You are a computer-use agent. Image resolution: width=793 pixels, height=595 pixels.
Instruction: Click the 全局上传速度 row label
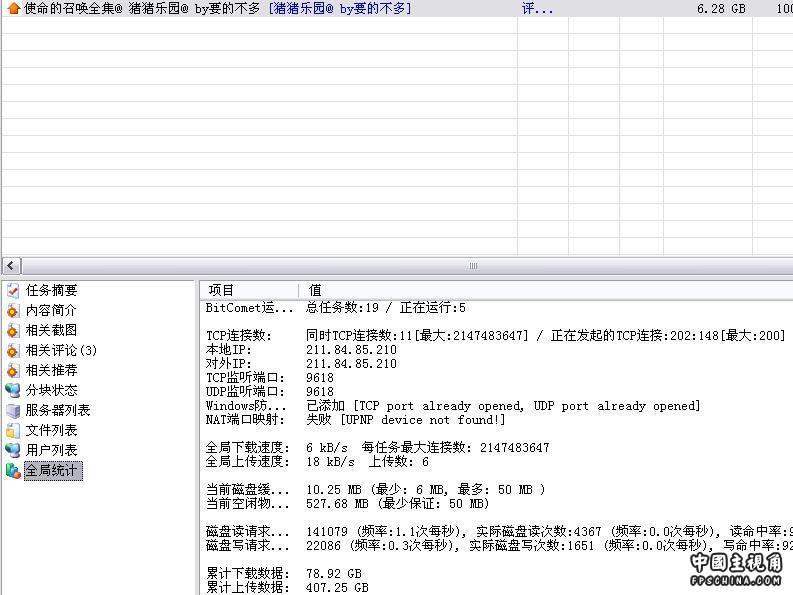248,461
